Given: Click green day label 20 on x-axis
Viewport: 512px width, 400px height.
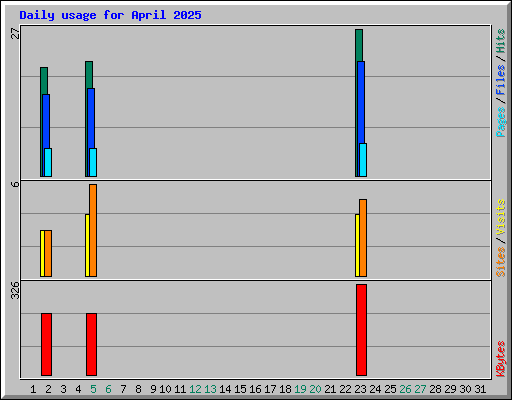Looking at the screenshot, I should [x=315, y=389].
